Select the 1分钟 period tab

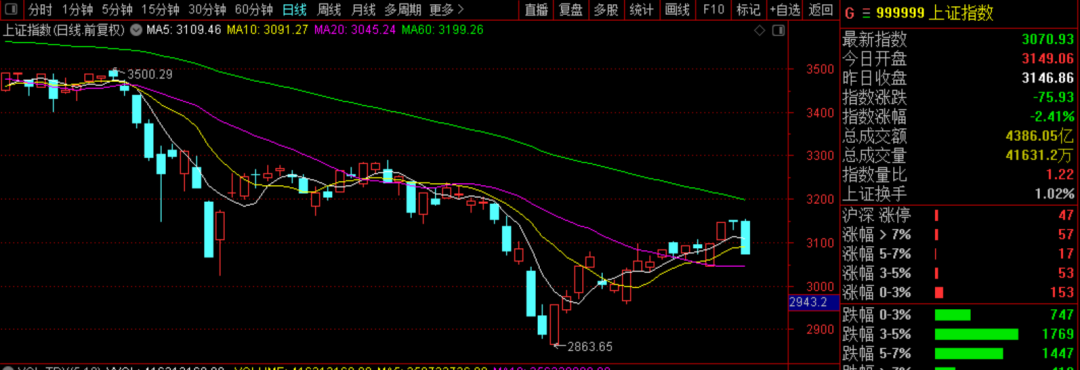(x=77, y=10)
